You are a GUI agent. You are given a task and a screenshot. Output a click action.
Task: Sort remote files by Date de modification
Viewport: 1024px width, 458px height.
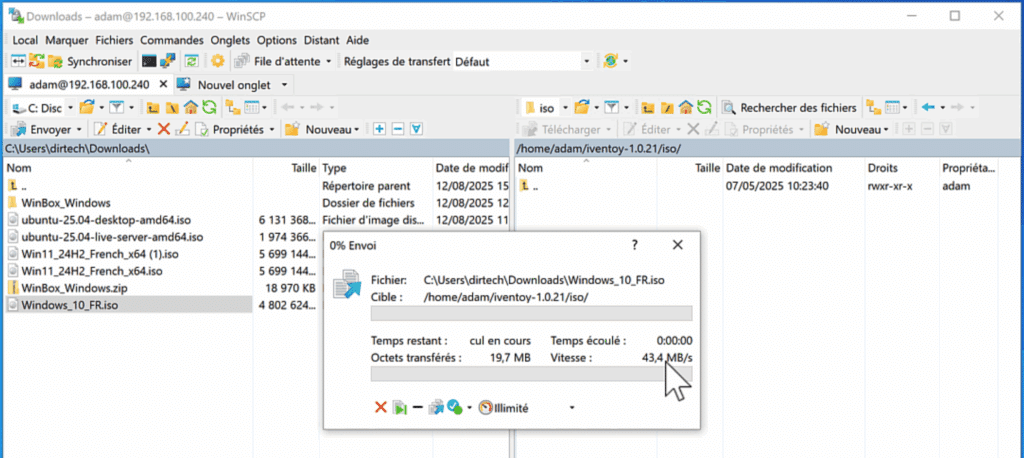pos(779,168)
